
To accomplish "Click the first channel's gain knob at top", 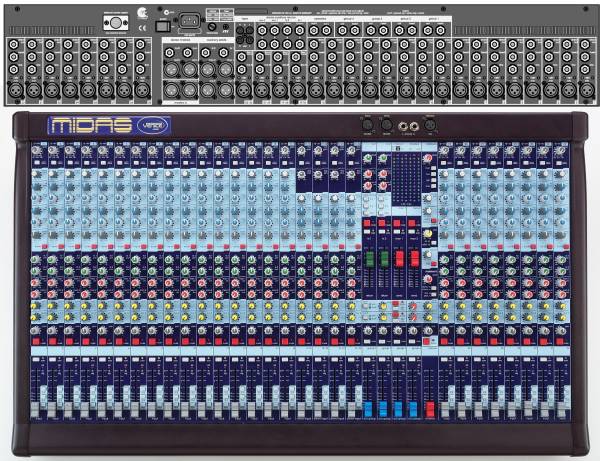I will coord(36,152).
